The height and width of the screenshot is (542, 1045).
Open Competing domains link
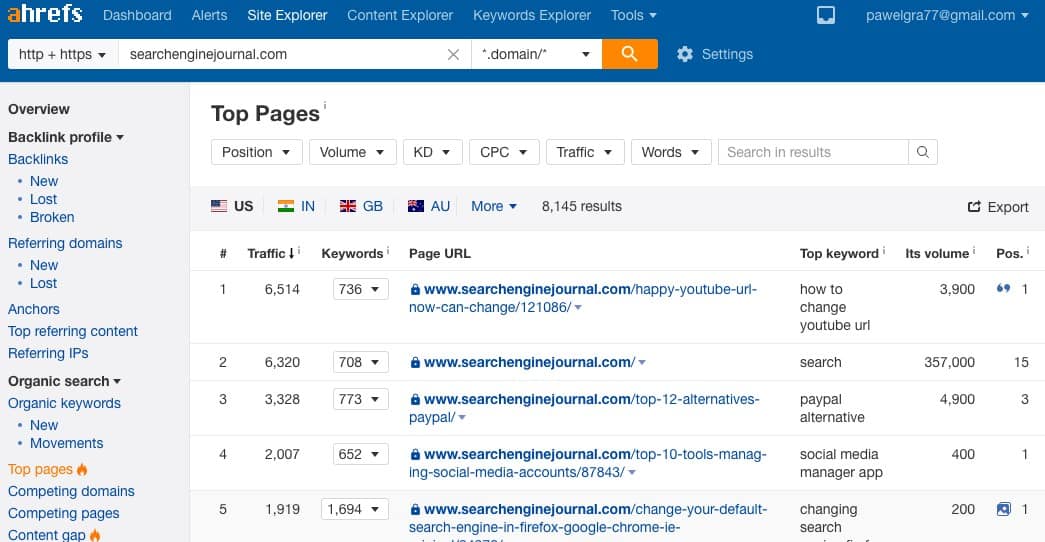(71, 491)
